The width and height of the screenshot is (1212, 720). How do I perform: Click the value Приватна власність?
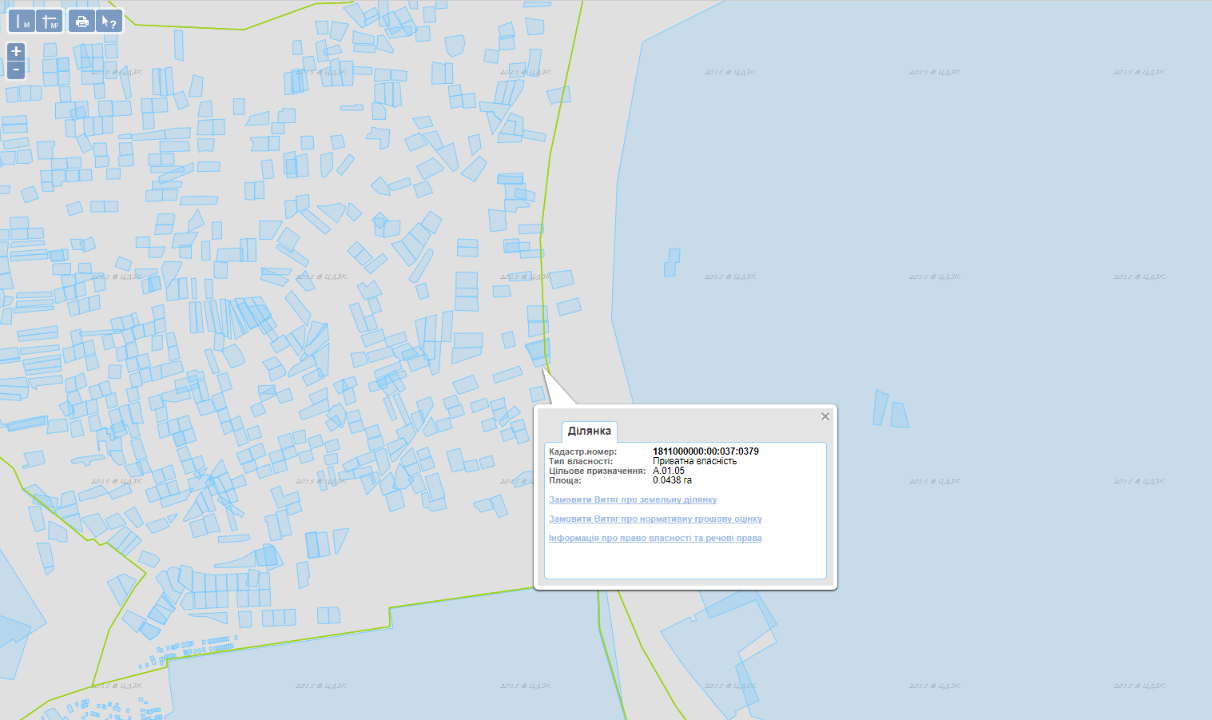tap(695, 461)
